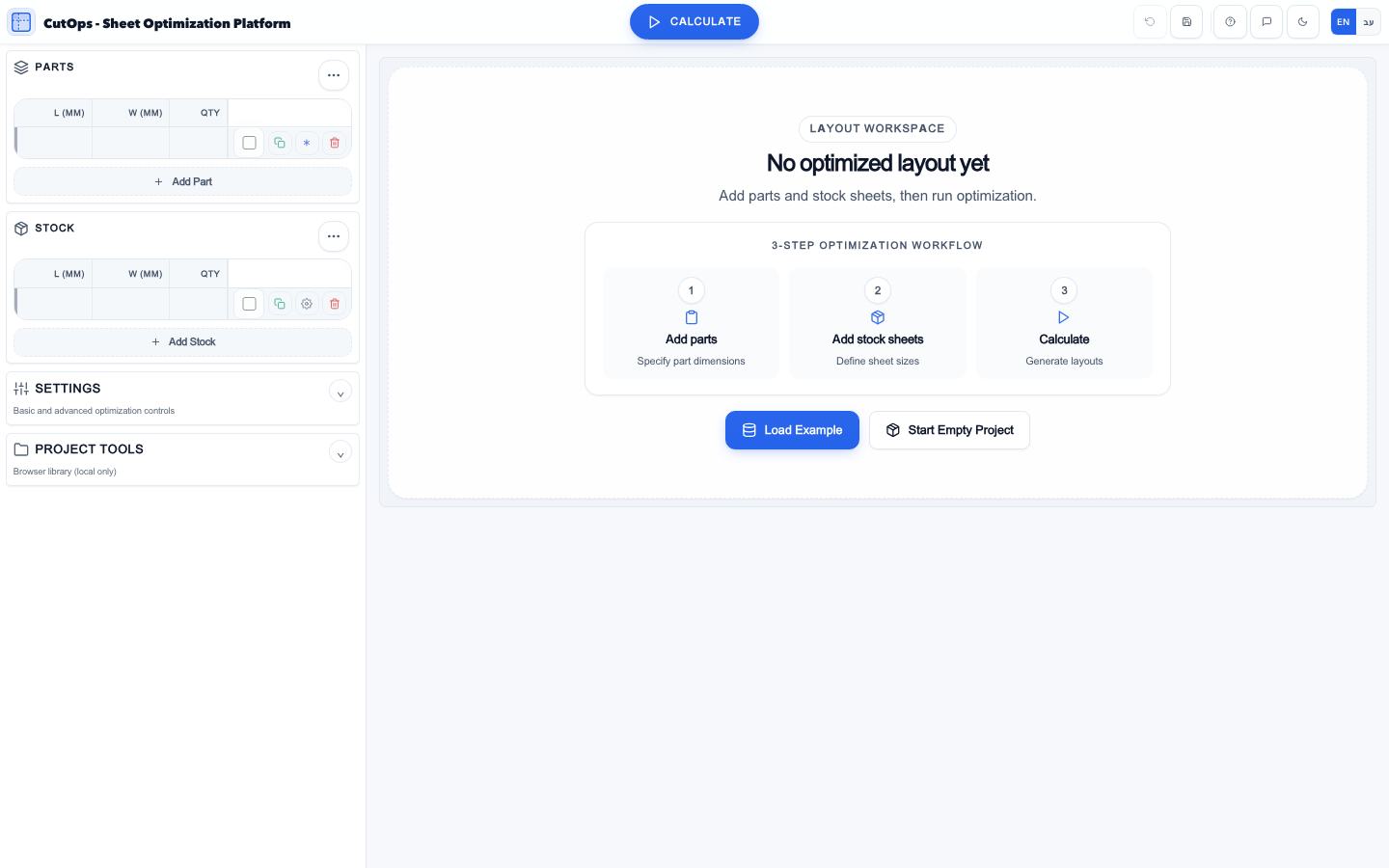
Task: Select the EN language tab
Action: [x=1343, y=21]
